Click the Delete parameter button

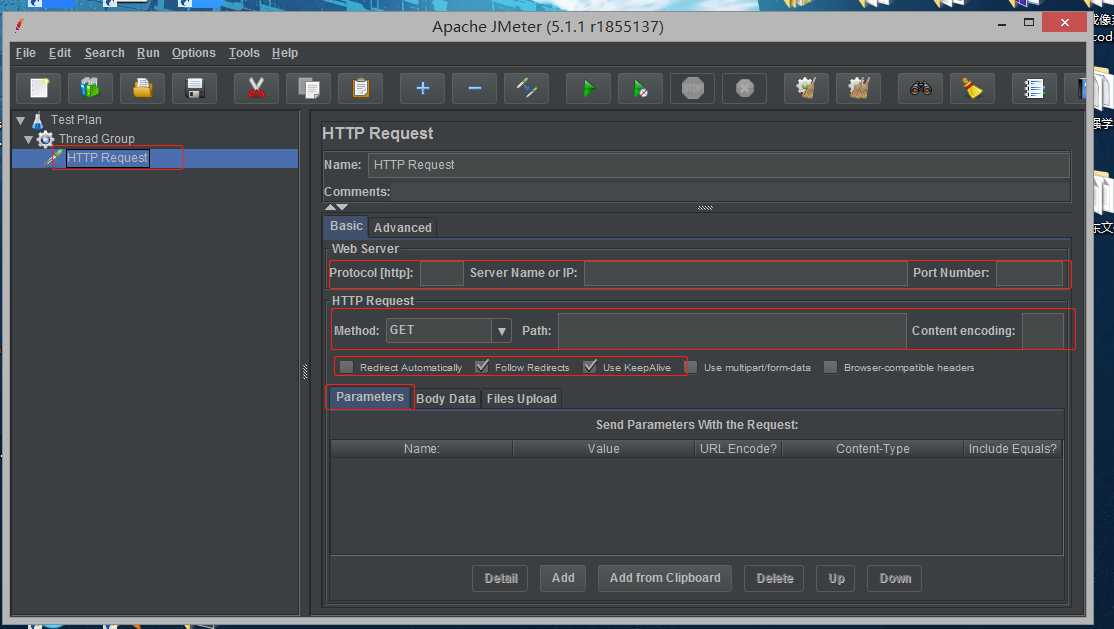[774, 579]
